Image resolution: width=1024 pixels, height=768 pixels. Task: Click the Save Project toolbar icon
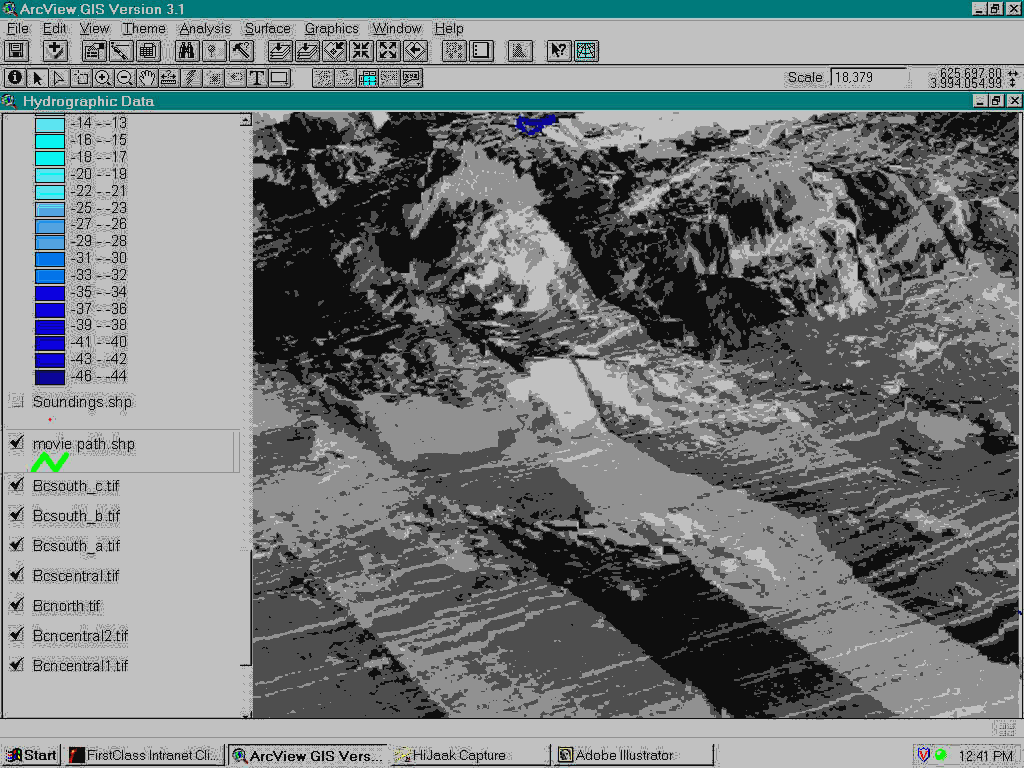point(16,51)
